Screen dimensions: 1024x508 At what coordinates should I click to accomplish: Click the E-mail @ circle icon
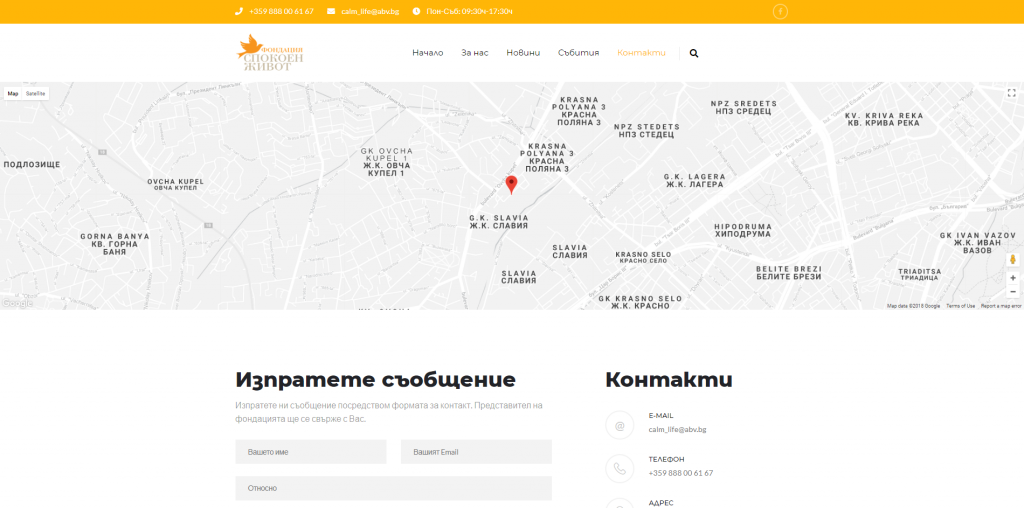[620, 425]
